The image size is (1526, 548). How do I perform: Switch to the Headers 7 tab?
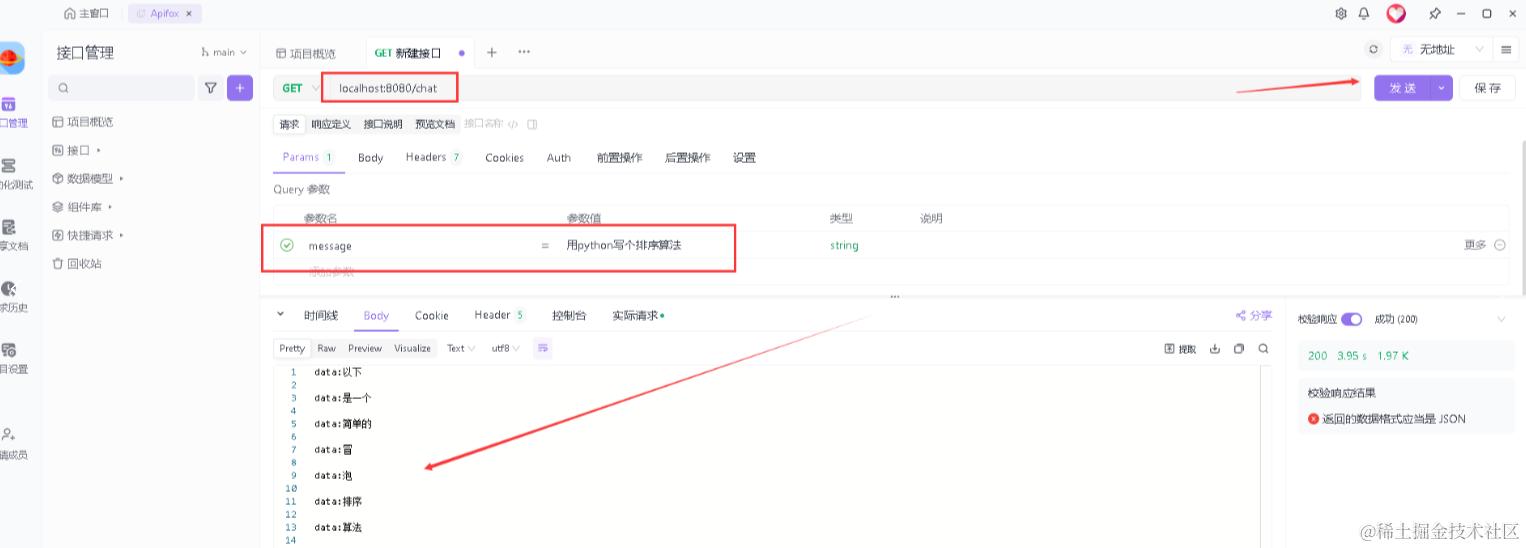click(x=433, y=157)
